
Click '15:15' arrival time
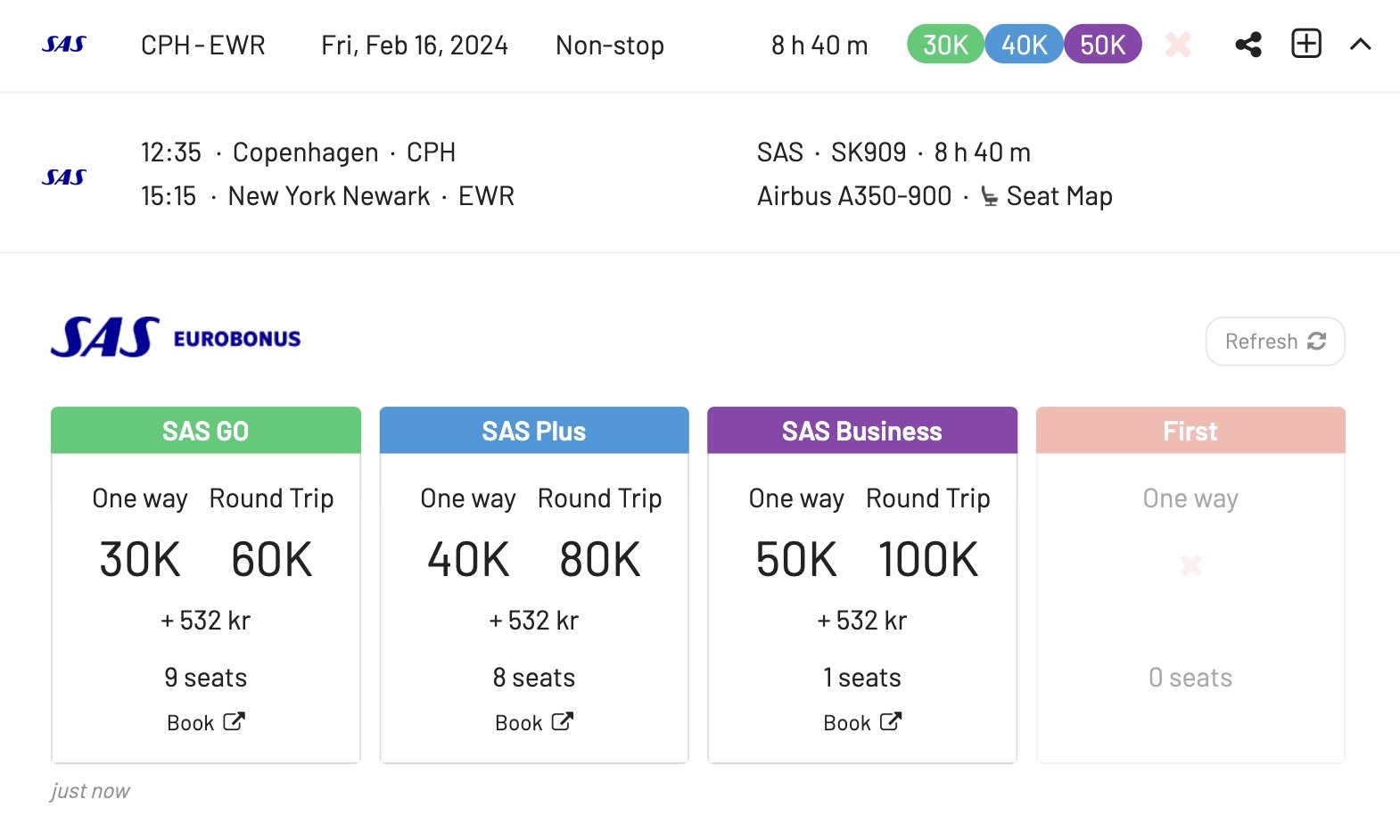click(169, 196)
